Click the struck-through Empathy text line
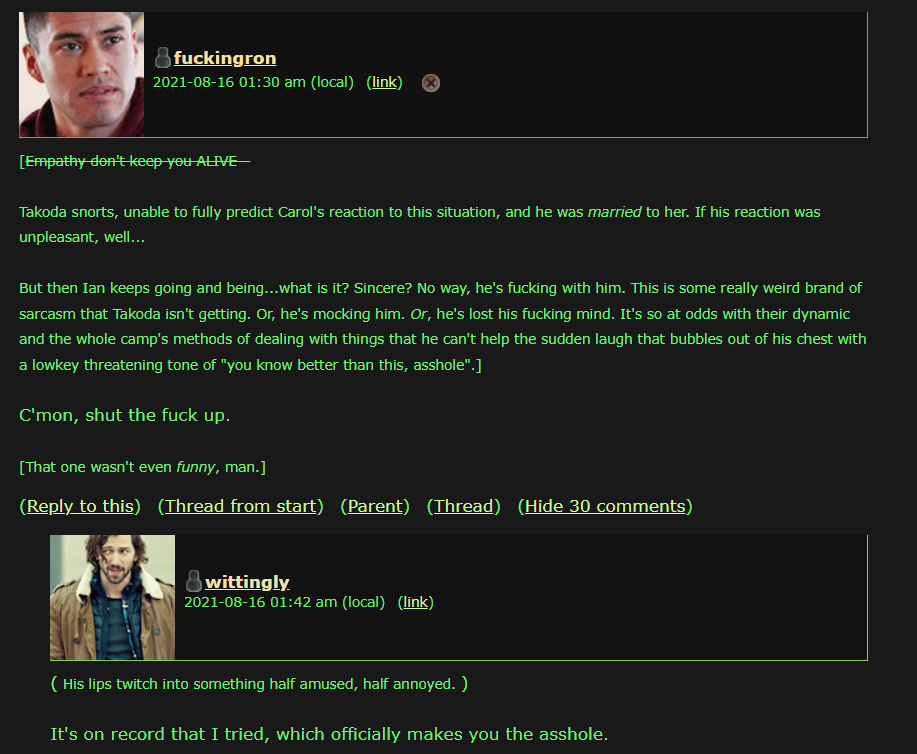 point(135,161)
